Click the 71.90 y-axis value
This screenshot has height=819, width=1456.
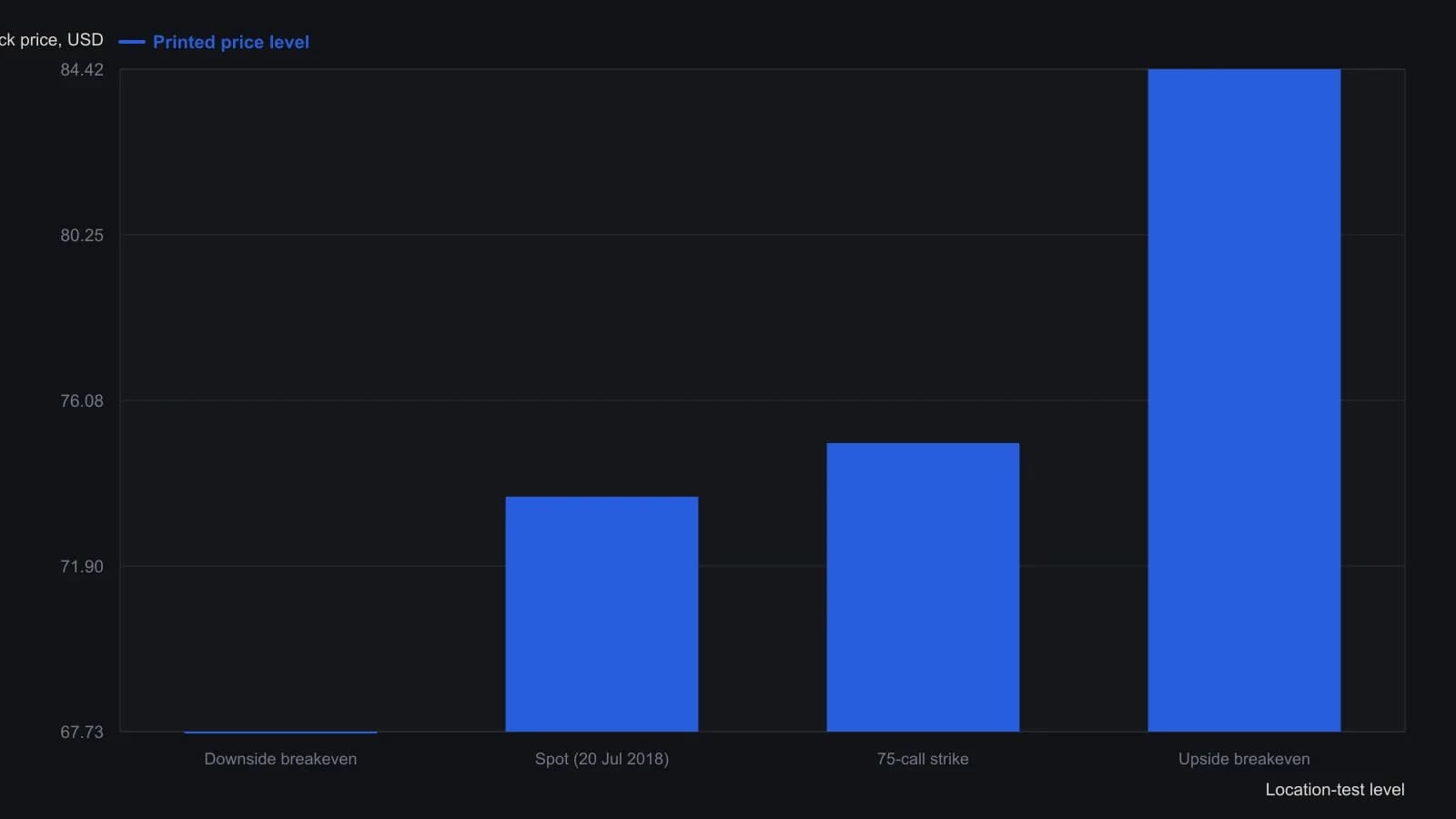point(82,567)
